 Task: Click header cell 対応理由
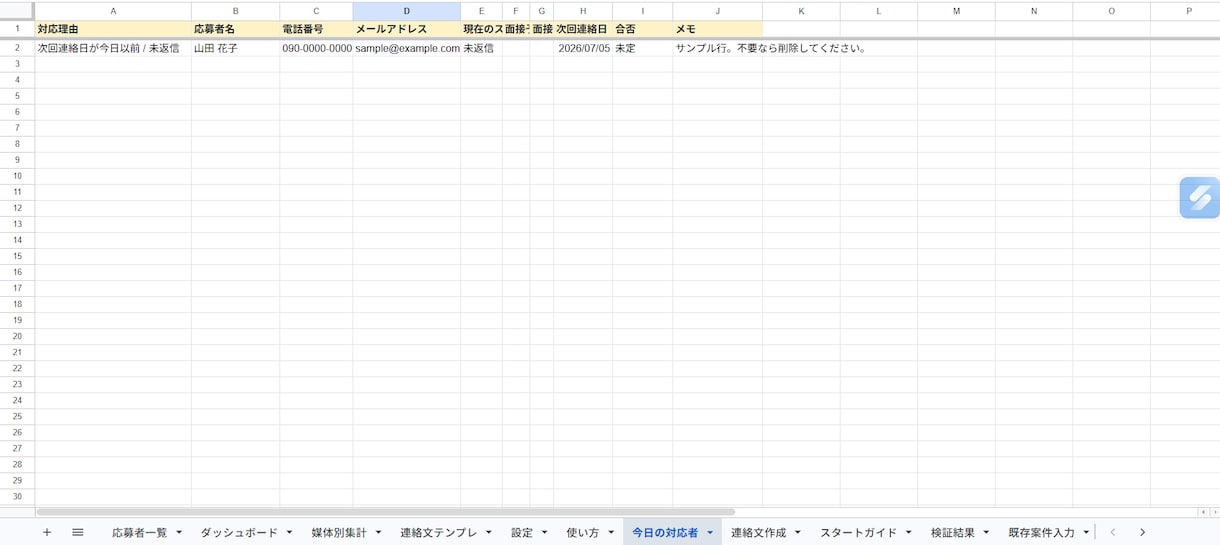pyautogui.click(x=113, y=29)
